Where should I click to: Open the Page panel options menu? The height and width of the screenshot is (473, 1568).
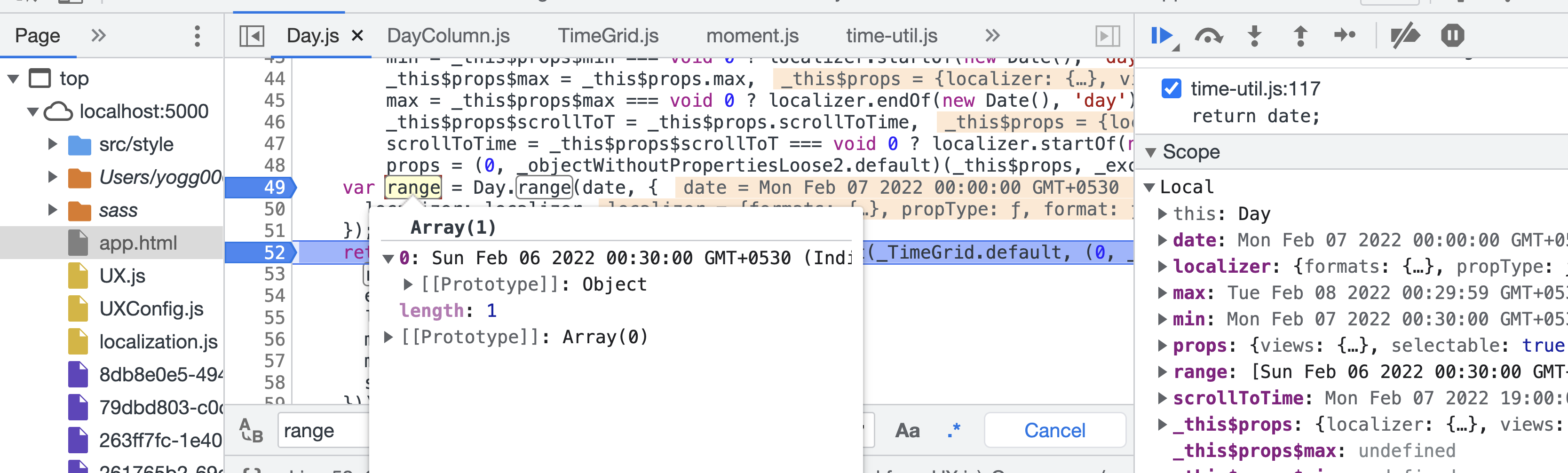pyautogui.click(x=197, y=35)
